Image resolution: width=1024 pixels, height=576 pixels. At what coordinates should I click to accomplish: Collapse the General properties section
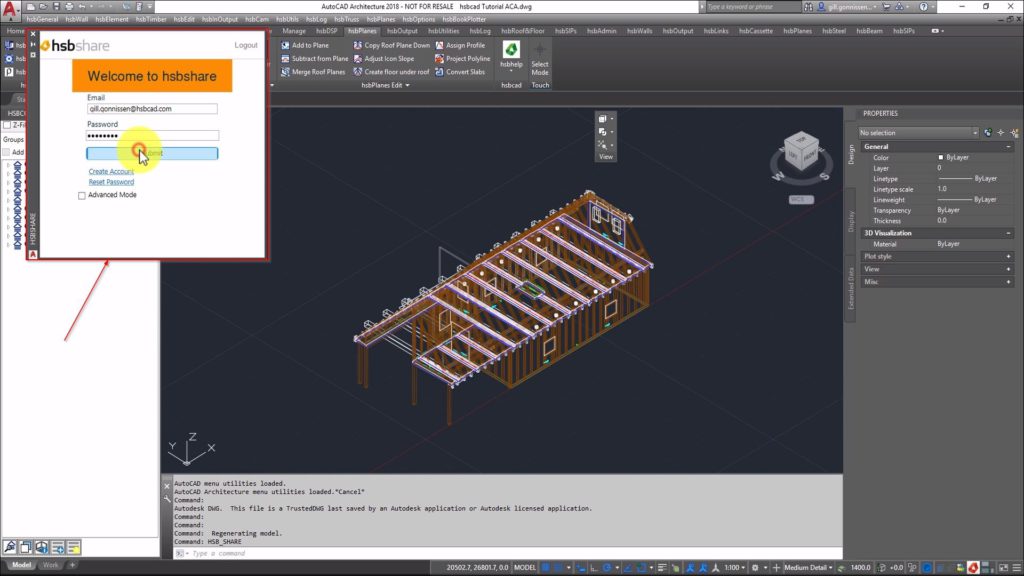pos(1008,147)
